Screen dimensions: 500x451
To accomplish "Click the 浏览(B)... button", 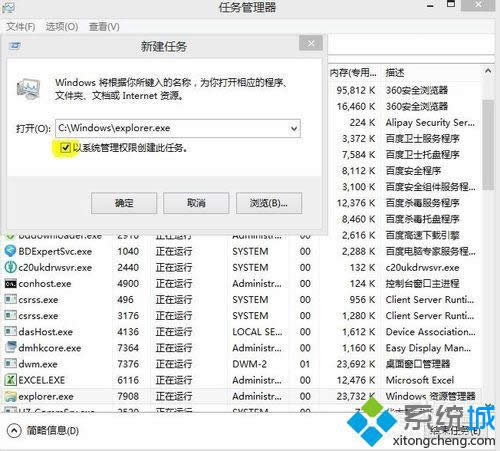I will click(269, 203).
